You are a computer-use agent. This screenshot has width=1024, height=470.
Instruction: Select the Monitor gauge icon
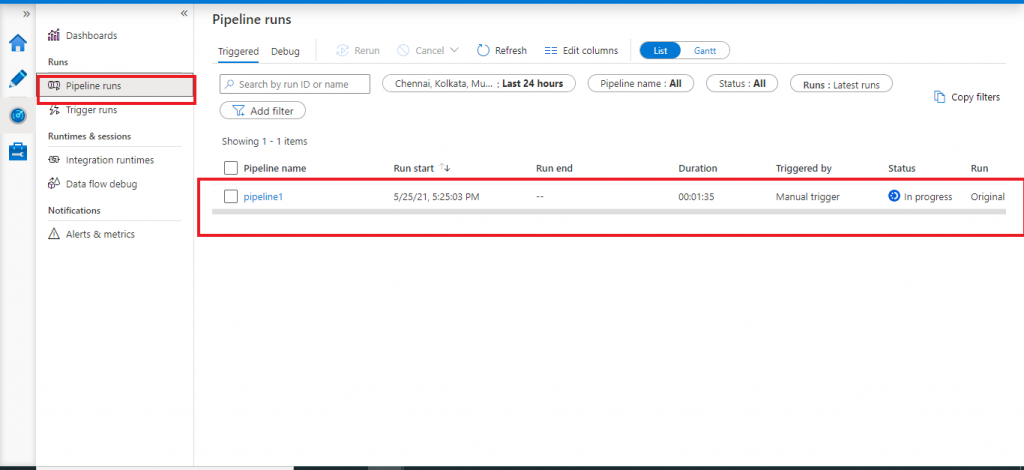click(x=18, y=116)
